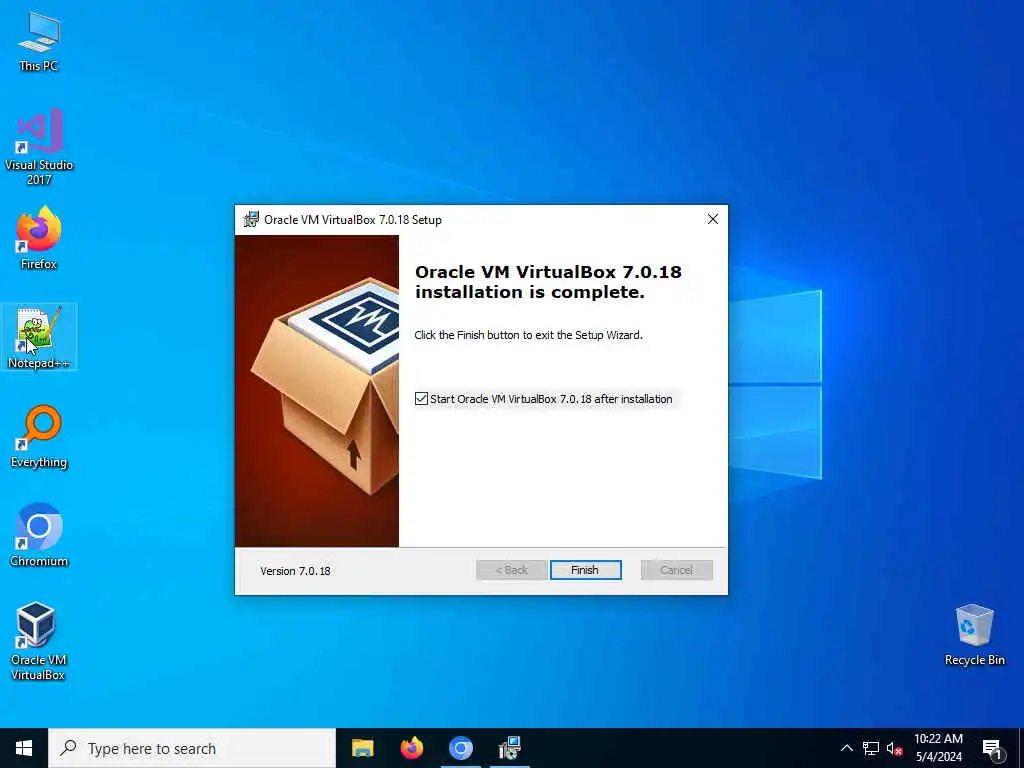Click the disabled Back button
1024x768 pixels.
click(x=511, y=570)
